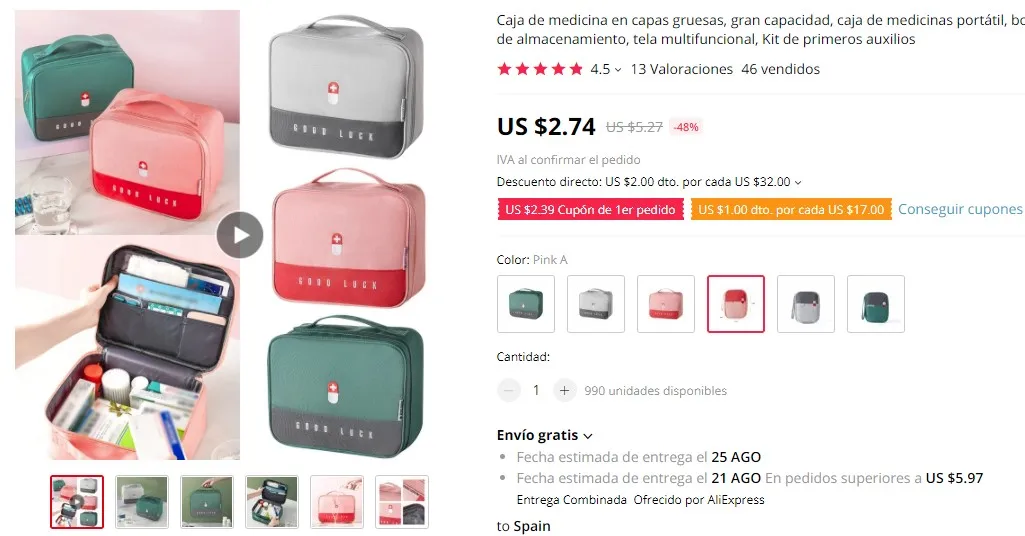
Task: Decrease quantity with the minus button
Action: point(509,390)
